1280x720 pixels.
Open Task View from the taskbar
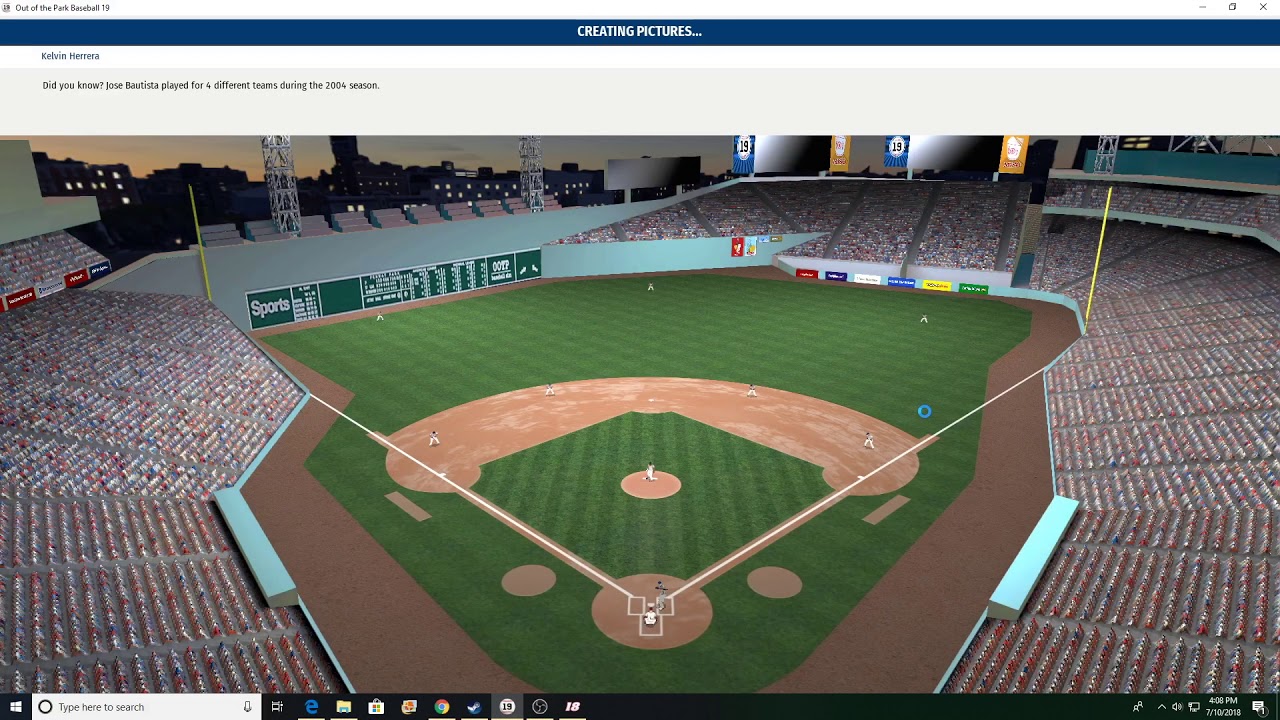(277, 707)
